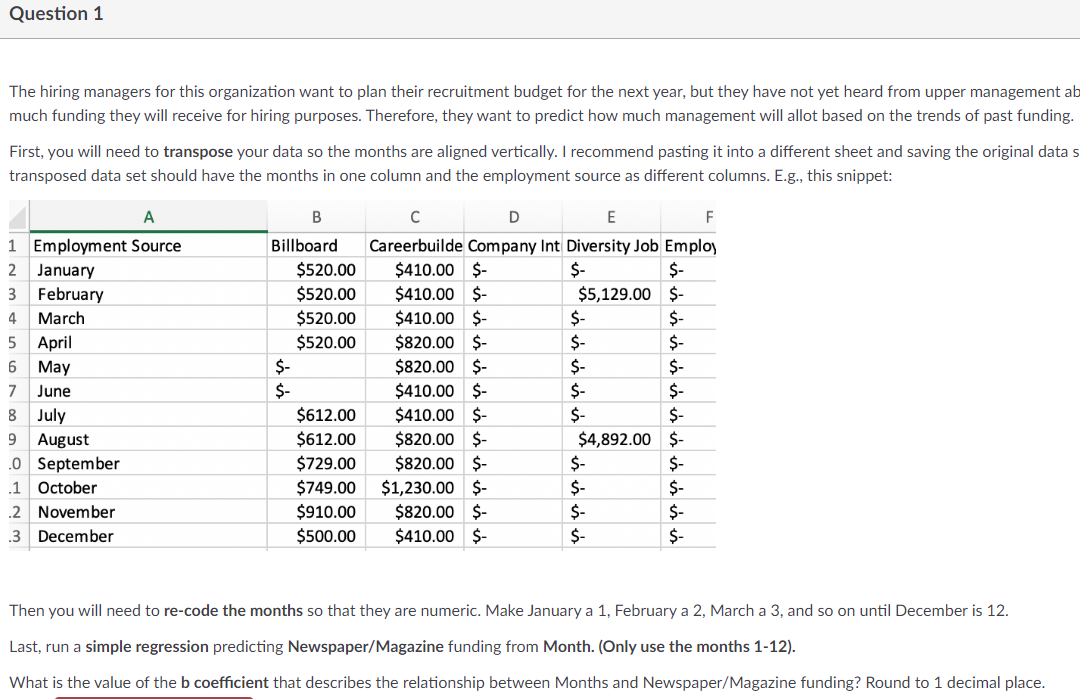Screen dimensions: 1080x699
Task: Click the December row label cell
Action: 74,536
